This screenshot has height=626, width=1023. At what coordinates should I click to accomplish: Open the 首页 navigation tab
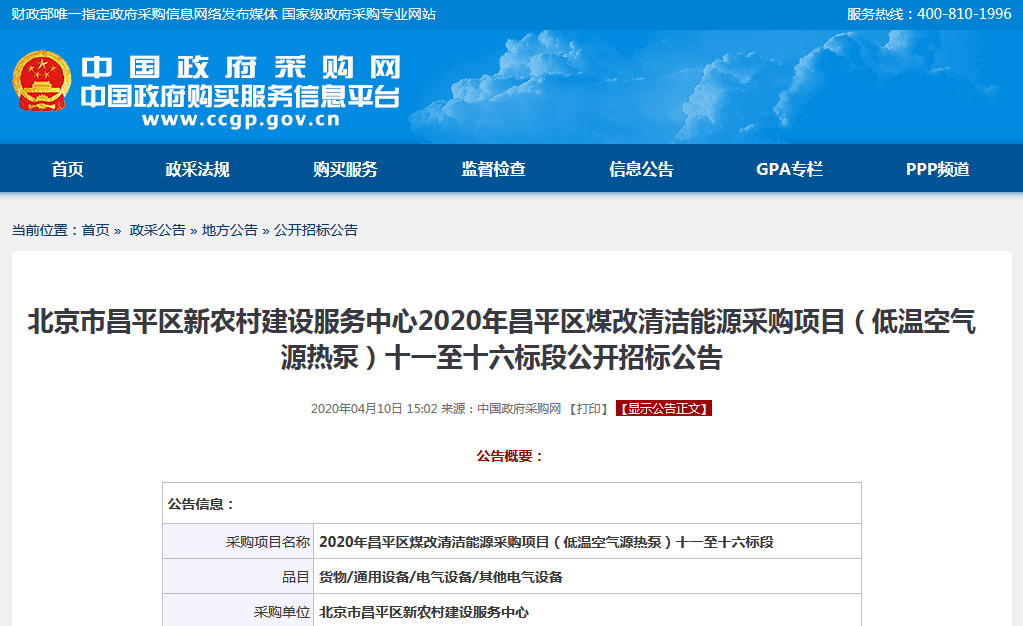click(x=68, y=169)
